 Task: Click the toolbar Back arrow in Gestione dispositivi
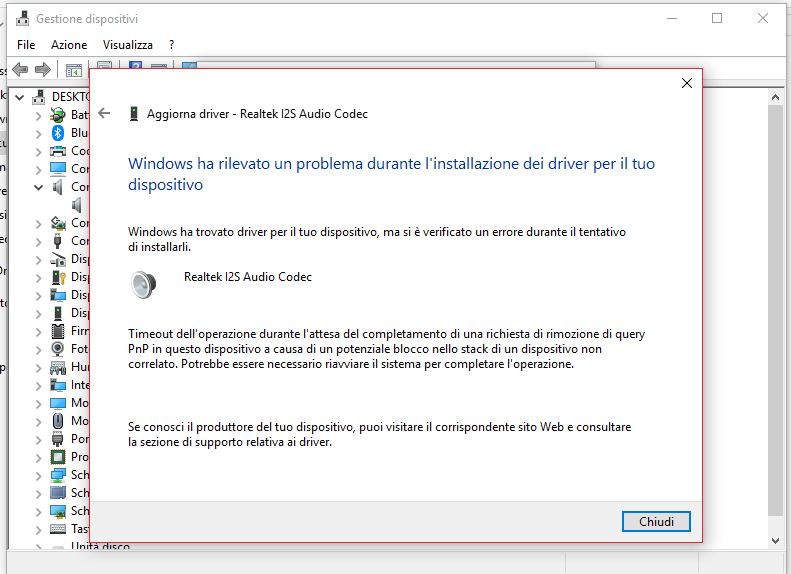(20, 69)
